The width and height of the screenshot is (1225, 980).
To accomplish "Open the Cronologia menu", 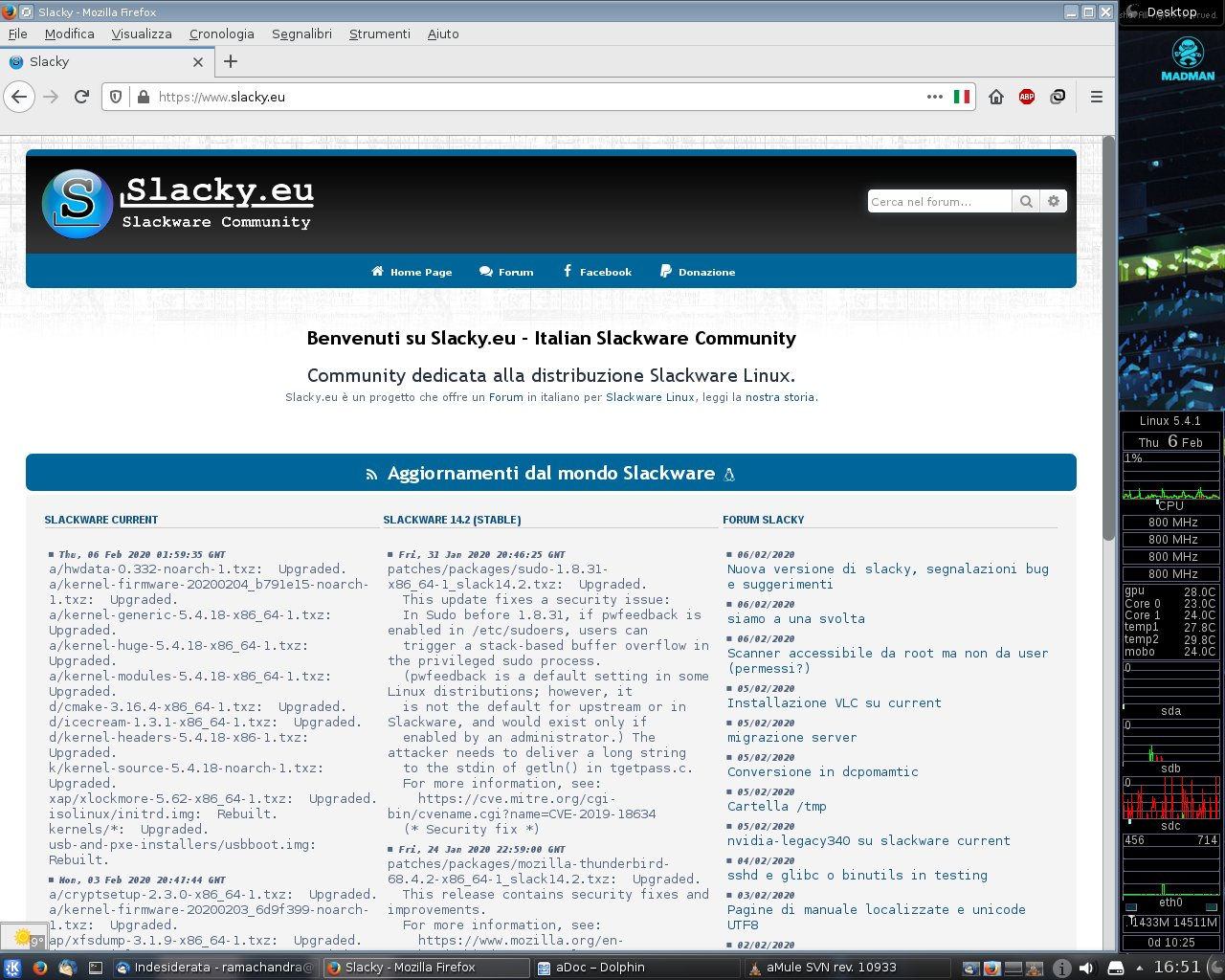I will pos(221,33).
